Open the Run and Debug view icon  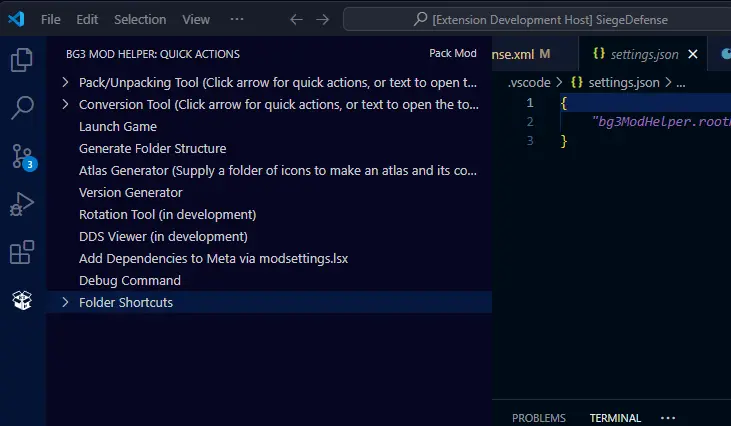point(22,204)
